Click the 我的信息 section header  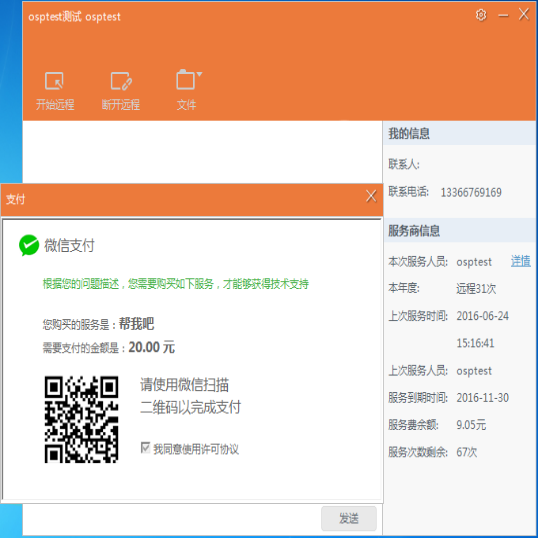[x=459, y=133]
